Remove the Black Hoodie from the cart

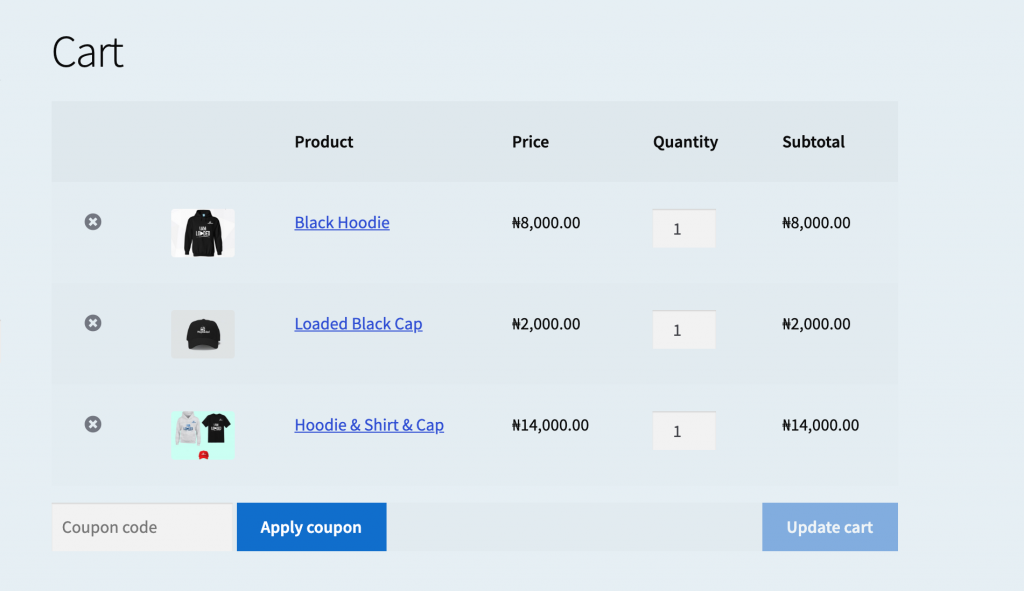93,222
